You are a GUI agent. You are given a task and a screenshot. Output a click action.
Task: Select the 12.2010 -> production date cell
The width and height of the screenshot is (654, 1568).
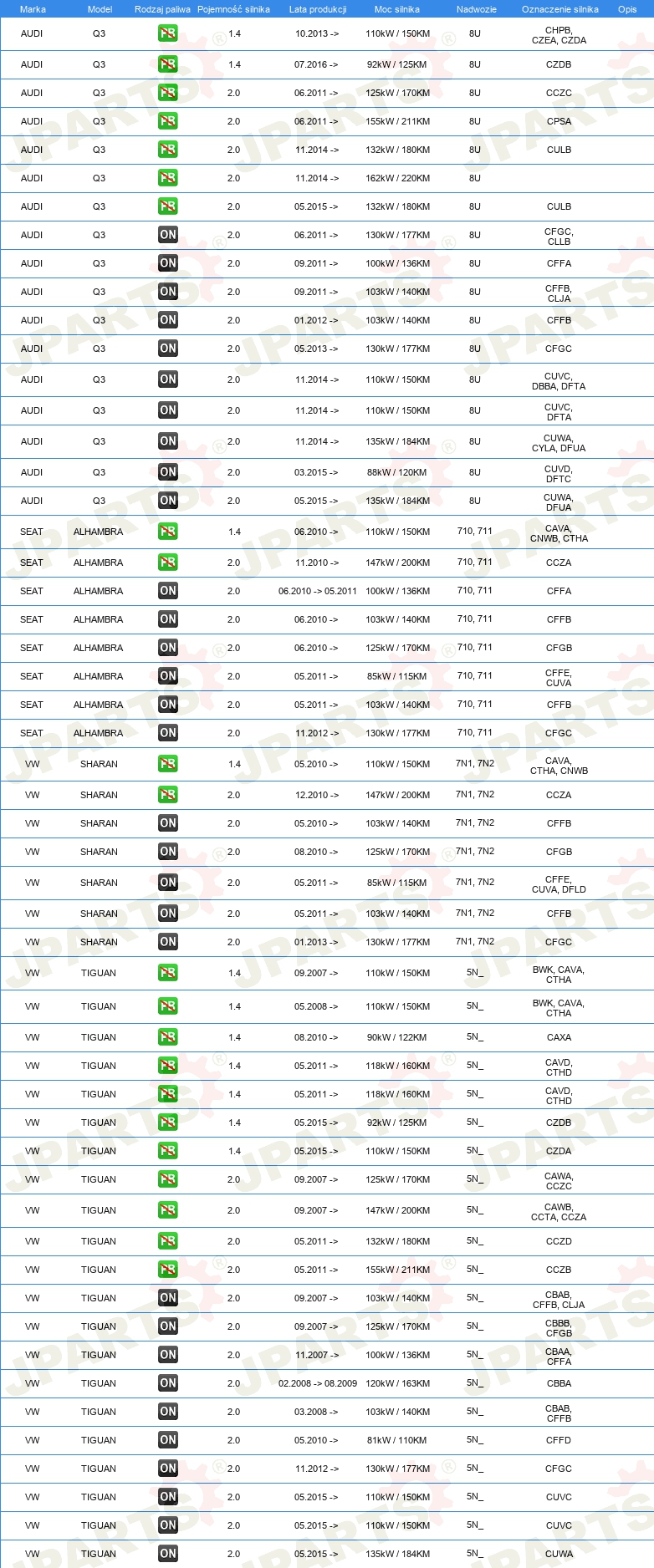coord(317,795)
